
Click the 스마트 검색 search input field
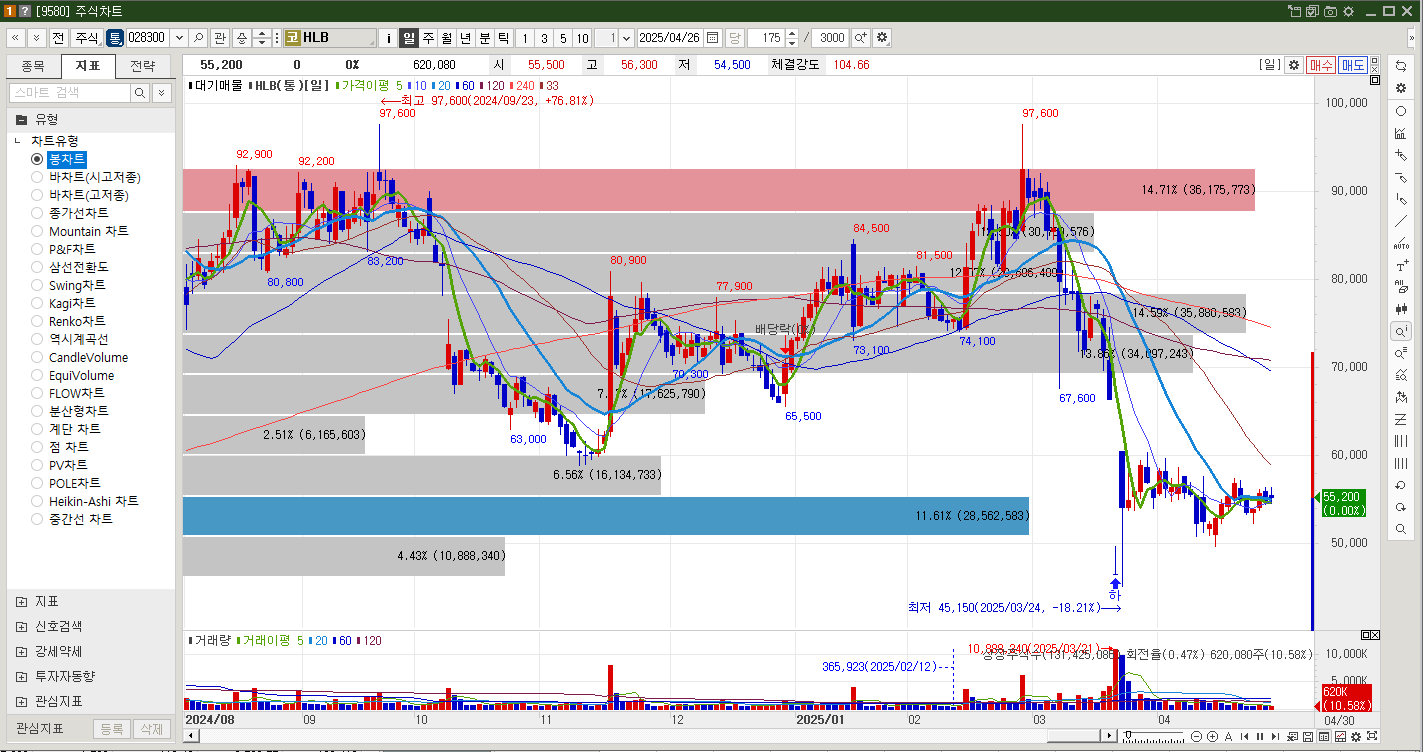(69, 92)
